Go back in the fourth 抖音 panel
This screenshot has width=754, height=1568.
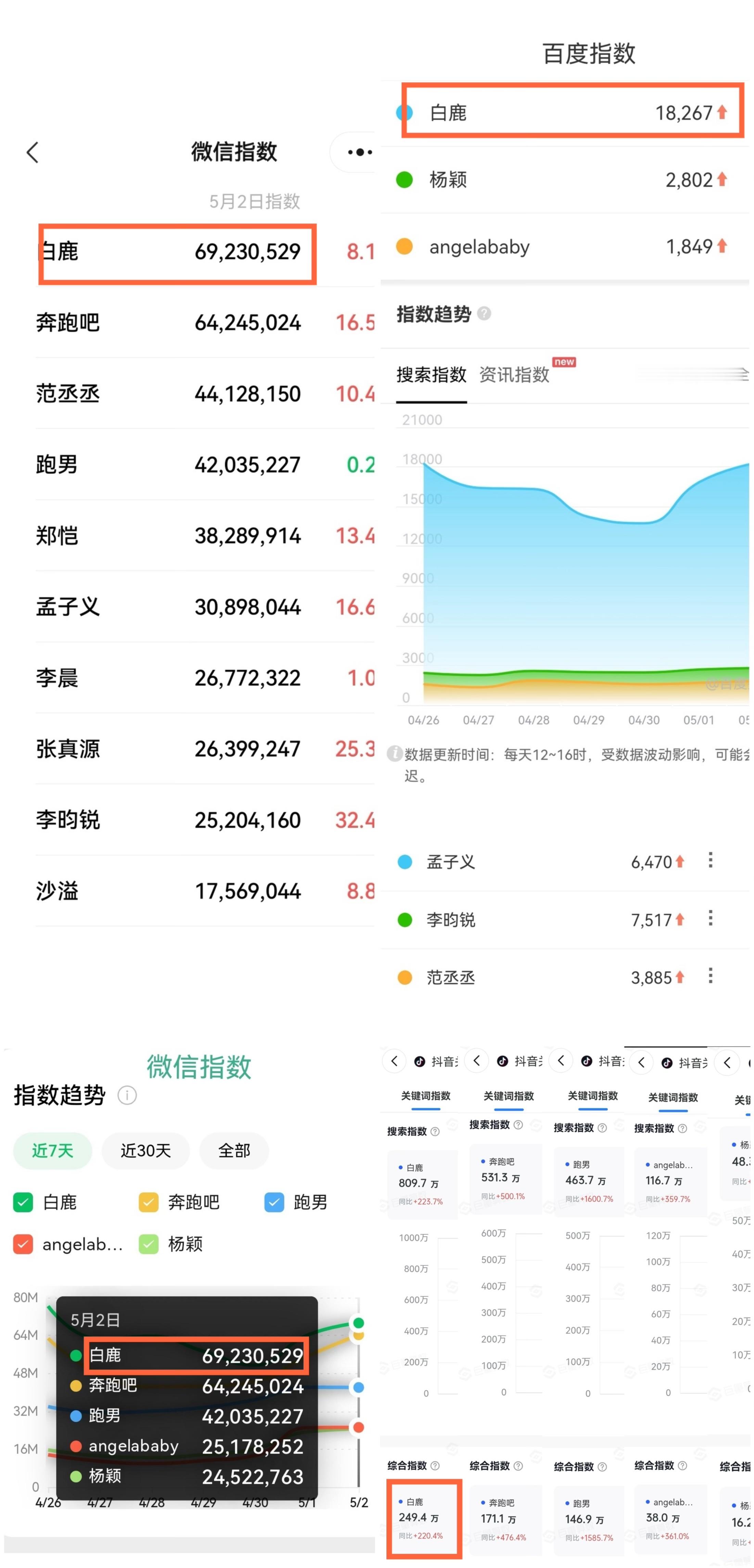641,1062
